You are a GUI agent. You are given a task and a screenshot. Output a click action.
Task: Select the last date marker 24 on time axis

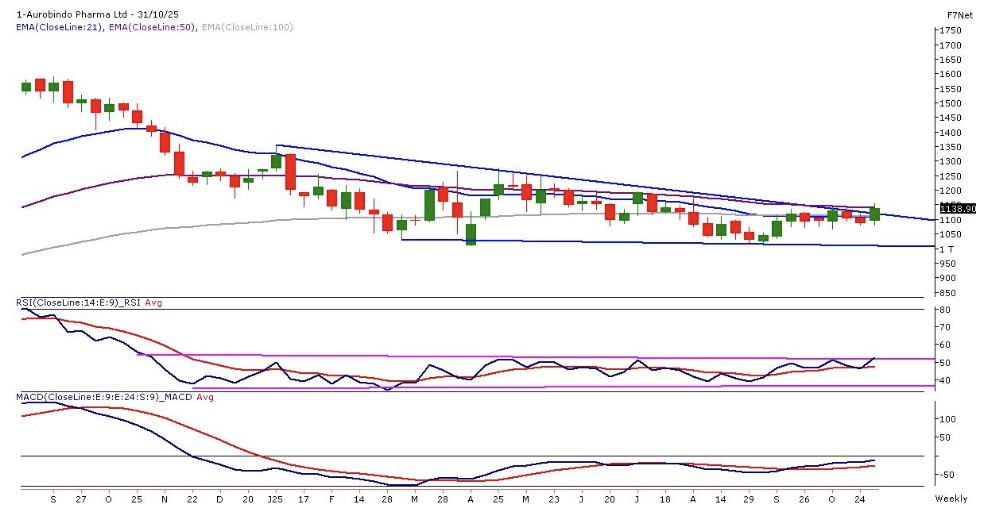click(x=859, y=497)
